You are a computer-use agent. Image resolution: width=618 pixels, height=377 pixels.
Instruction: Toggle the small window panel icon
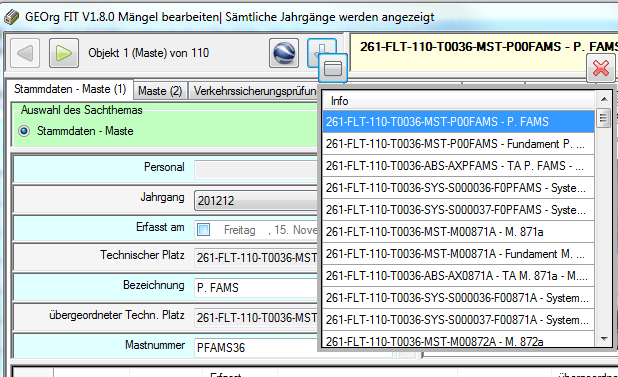tap(333, 68)
